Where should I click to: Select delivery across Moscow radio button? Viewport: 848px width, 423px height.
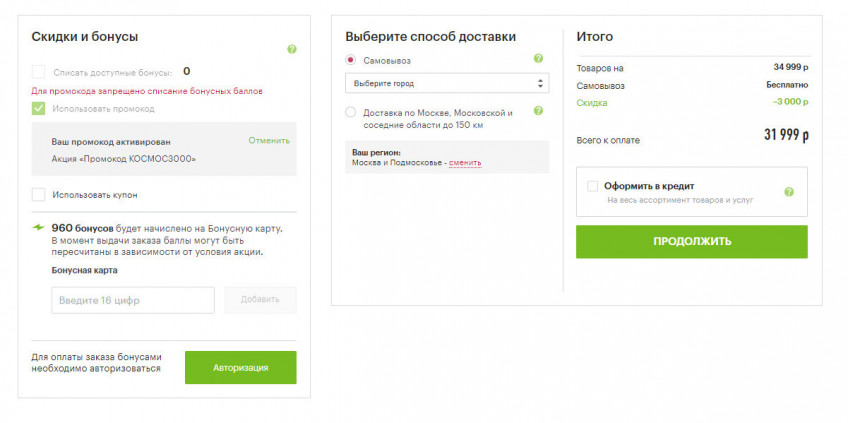point(350,112)
